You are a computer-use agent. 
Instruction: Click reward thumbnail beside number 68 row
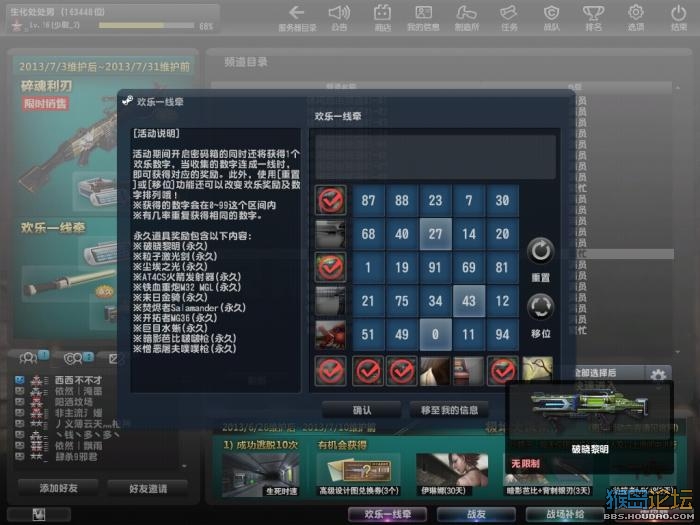tap(330, 233)
